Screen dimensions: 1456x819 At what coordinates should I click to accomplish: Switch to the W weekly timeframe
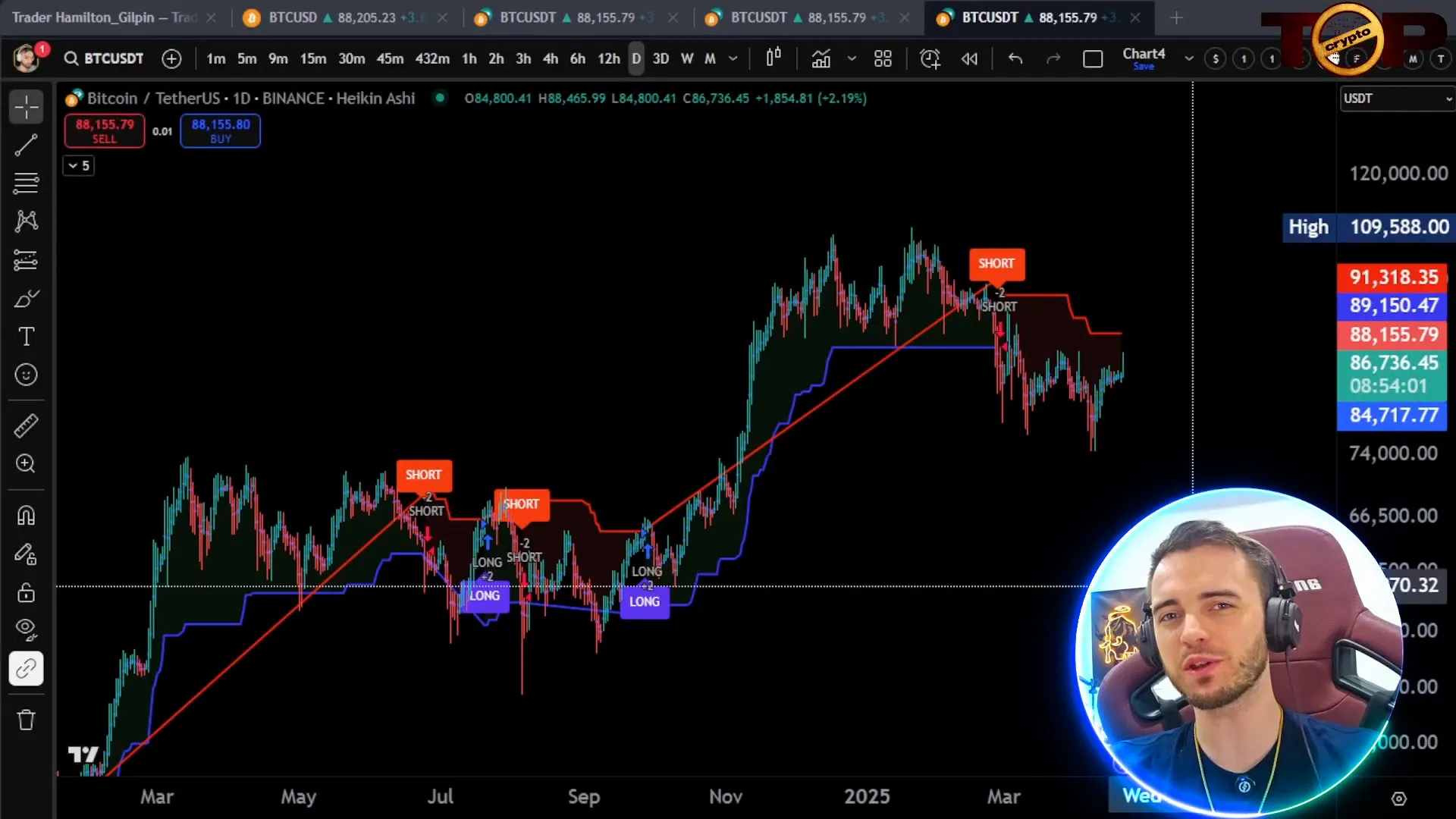pos(686,58)
